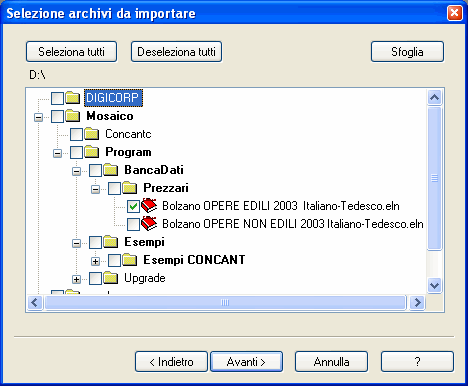Collapse the BancaDati tree node
Screen dimensions: 468x386
(77, 171)
